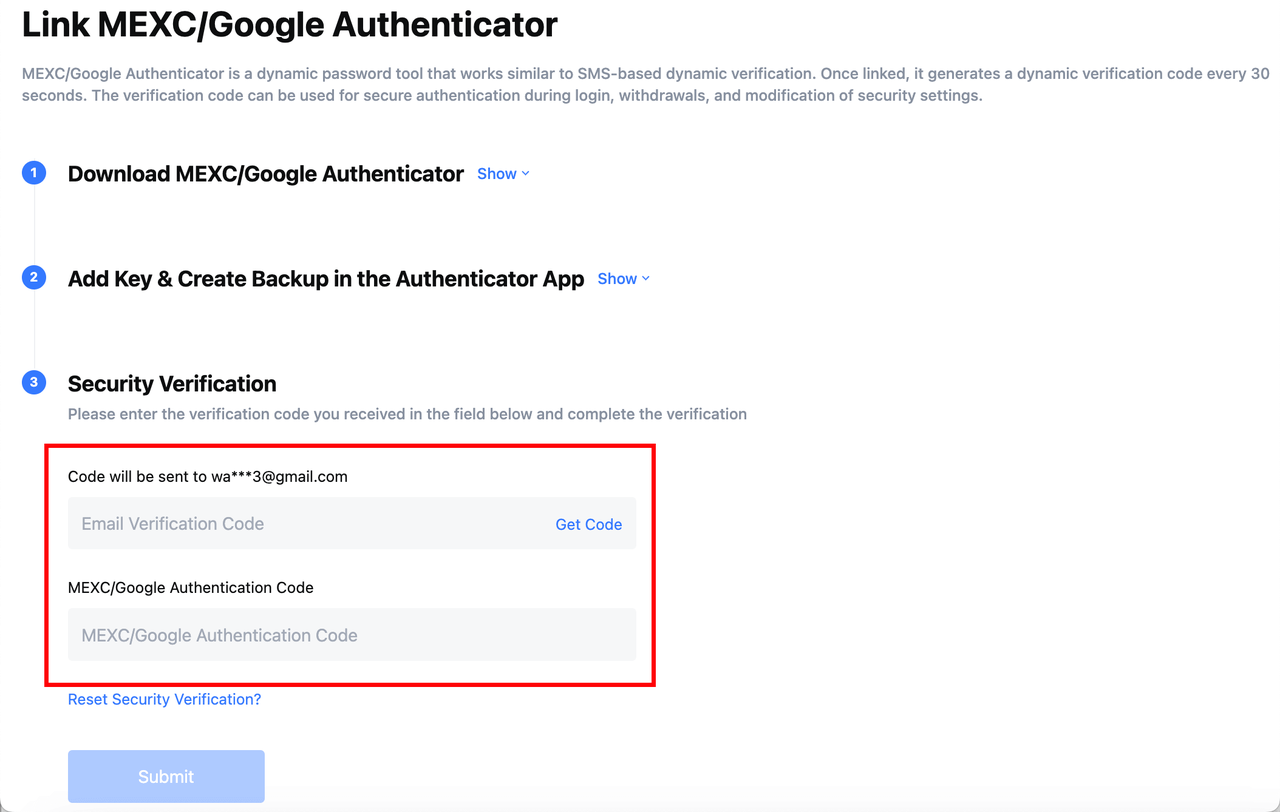Click the Security Verification heading
Image resolution: width=1280 pixels, height=812 pixels.
[x=172, y=384]
